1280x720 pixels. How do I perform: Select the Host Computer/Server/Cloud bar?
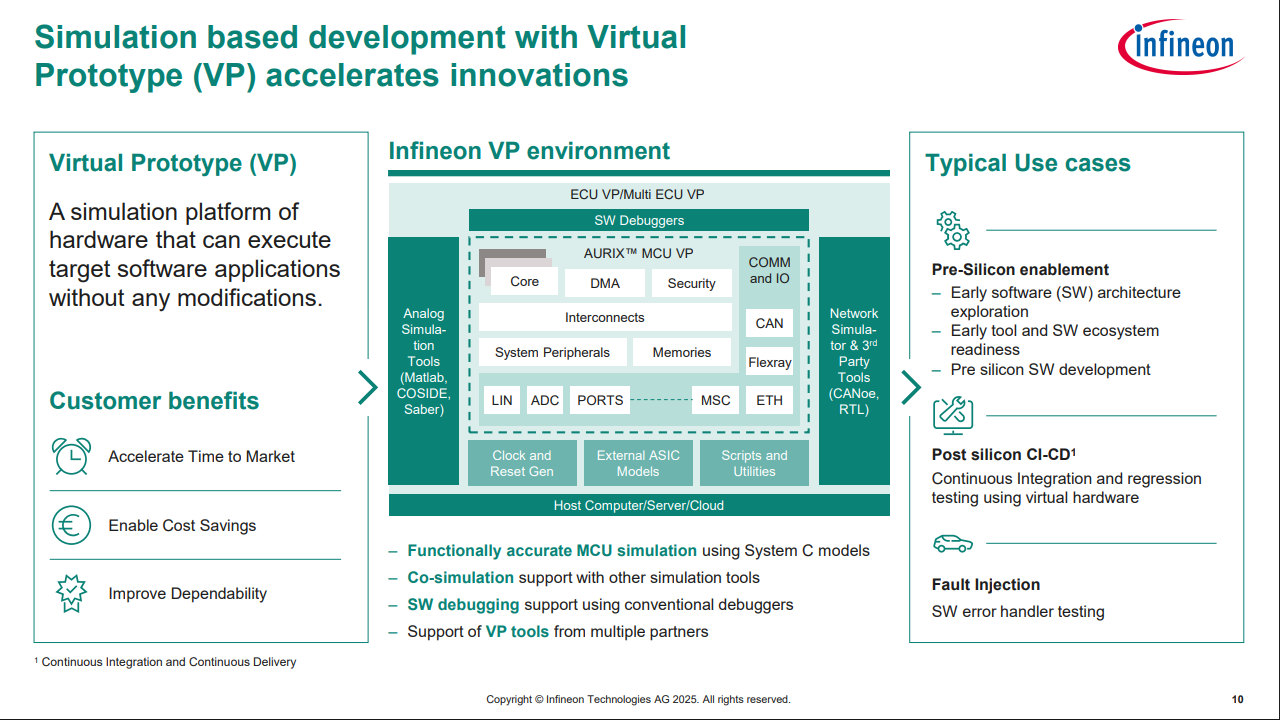[638, 505]
